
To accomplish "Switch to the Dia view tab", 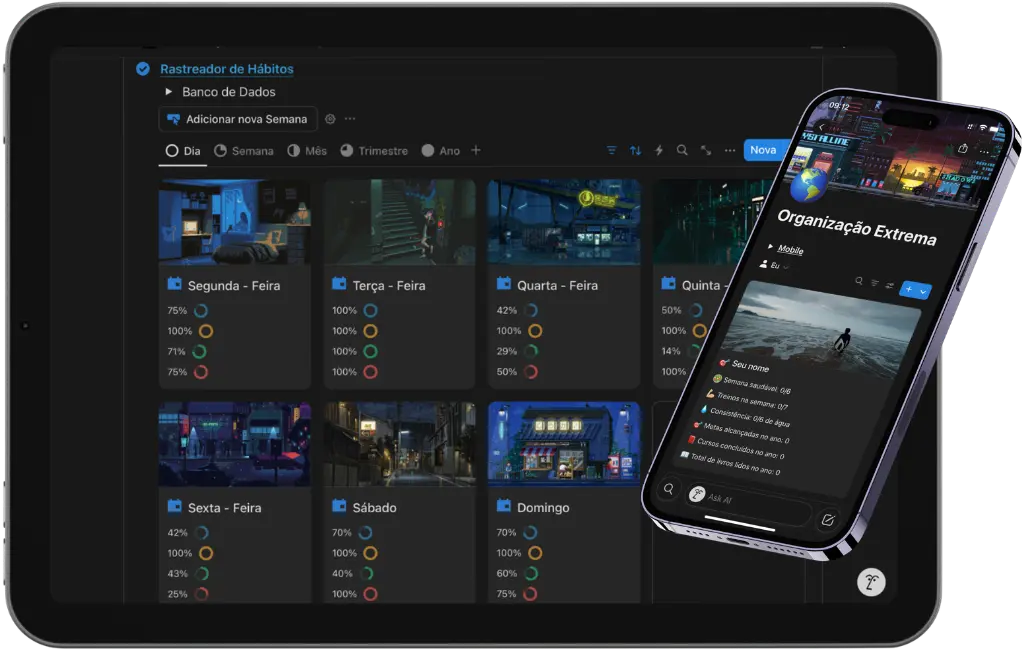I will point(183,151).
